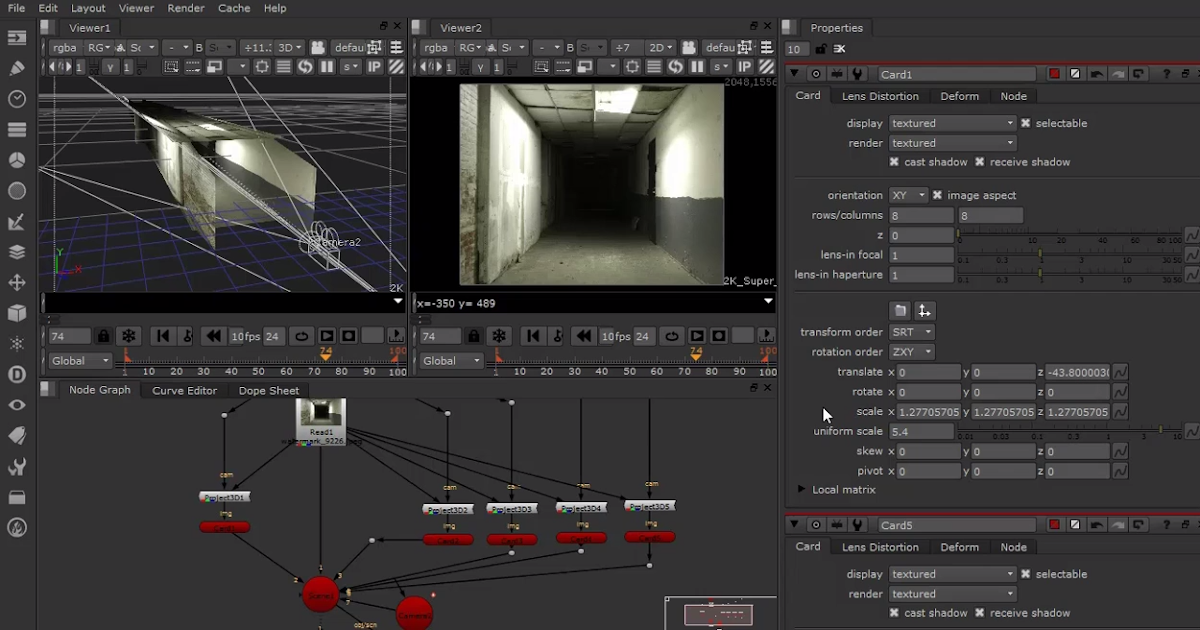
Task: Switch to the Curve Editor tab
Action: (184, 390)
